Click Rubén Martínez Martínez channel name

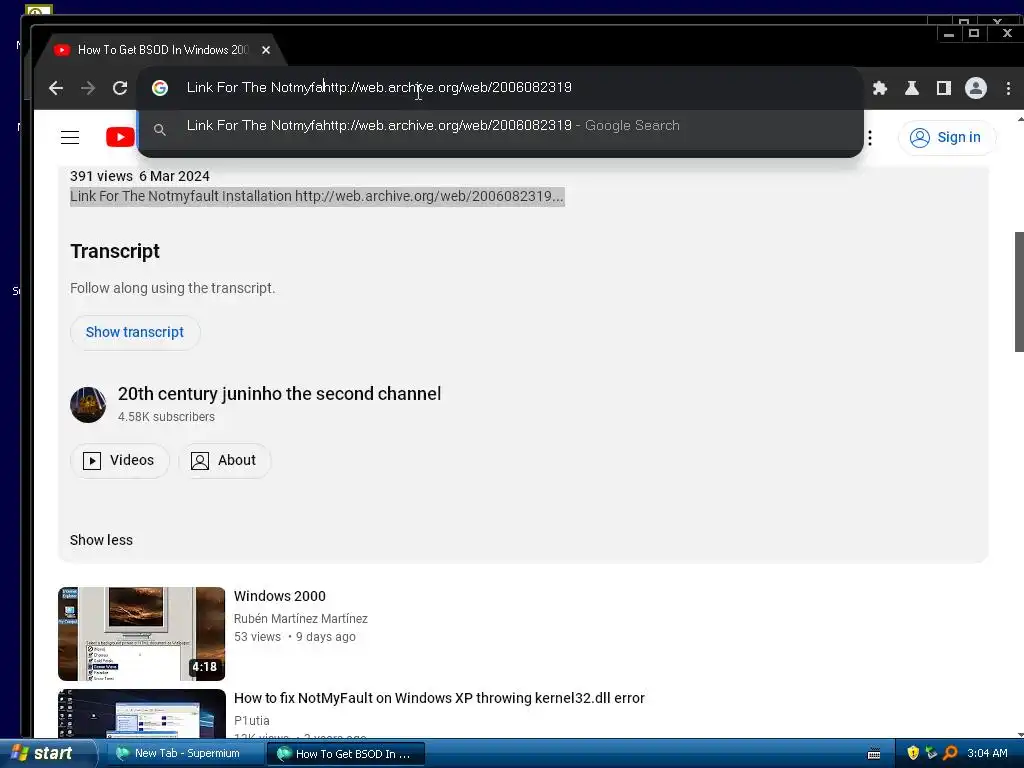(300, 618)
